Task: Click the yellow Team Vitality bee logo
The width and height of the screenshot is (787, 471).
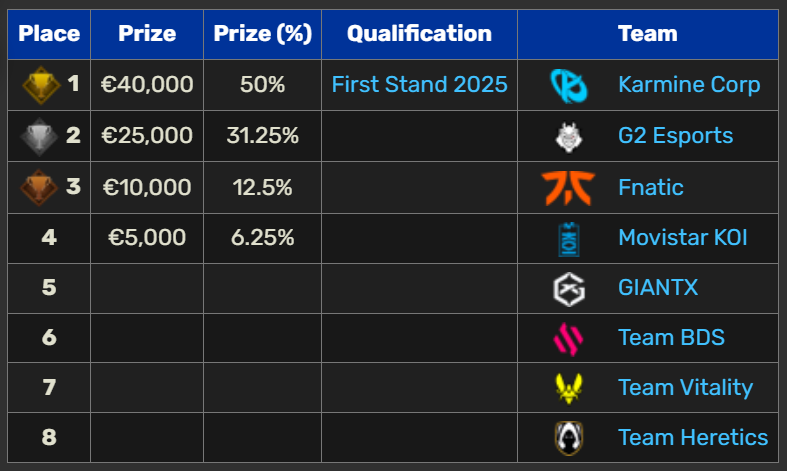Action: pyautogui.click(x=569, y=389)
